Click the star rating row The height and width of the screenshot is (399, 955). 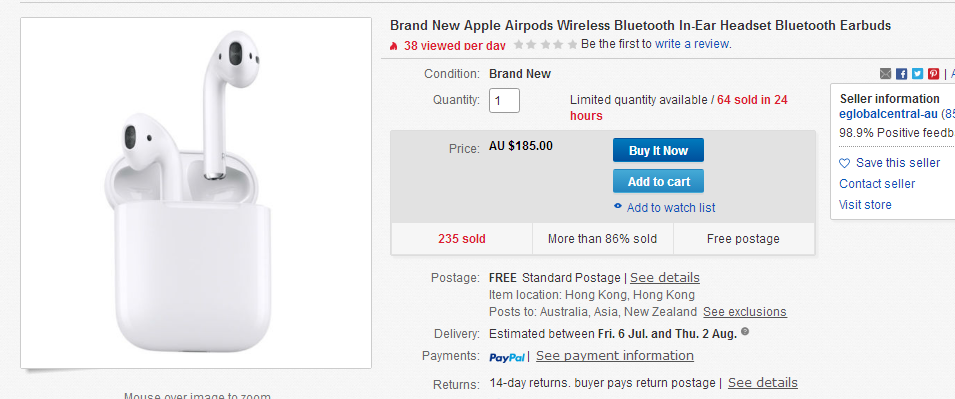(545, 44)
